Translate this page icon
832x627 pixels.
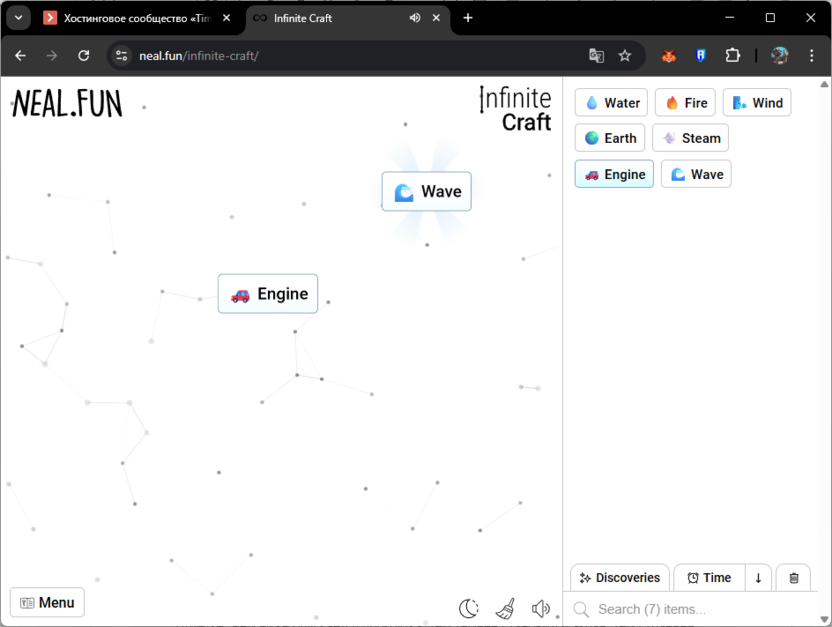[596, 56]
